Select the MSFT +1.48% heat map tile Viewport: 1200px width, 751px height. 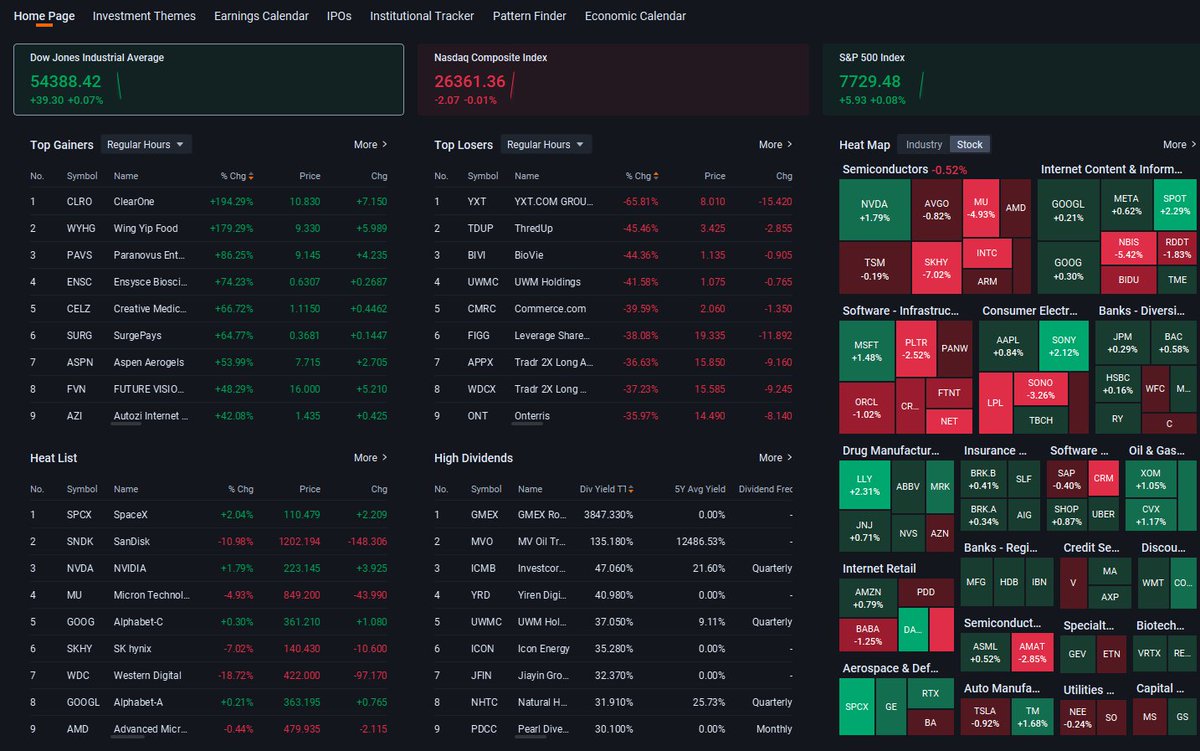[x=867, y=350]
